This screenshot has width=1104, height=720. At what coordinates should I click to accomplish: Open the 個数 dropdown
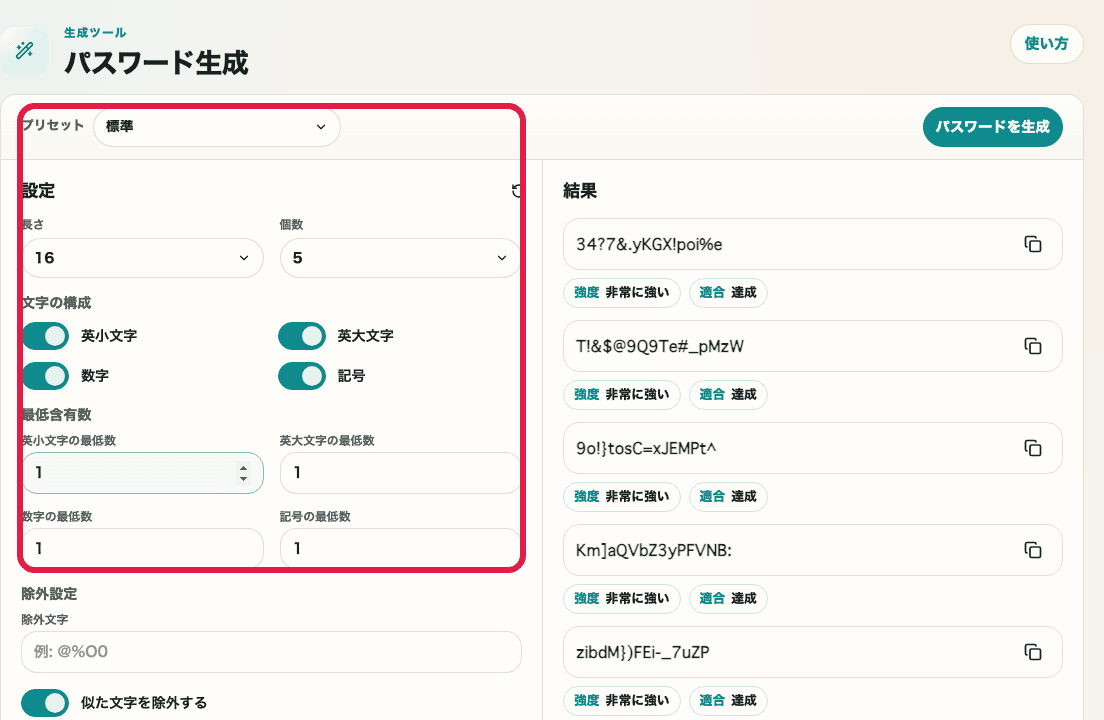400,258
